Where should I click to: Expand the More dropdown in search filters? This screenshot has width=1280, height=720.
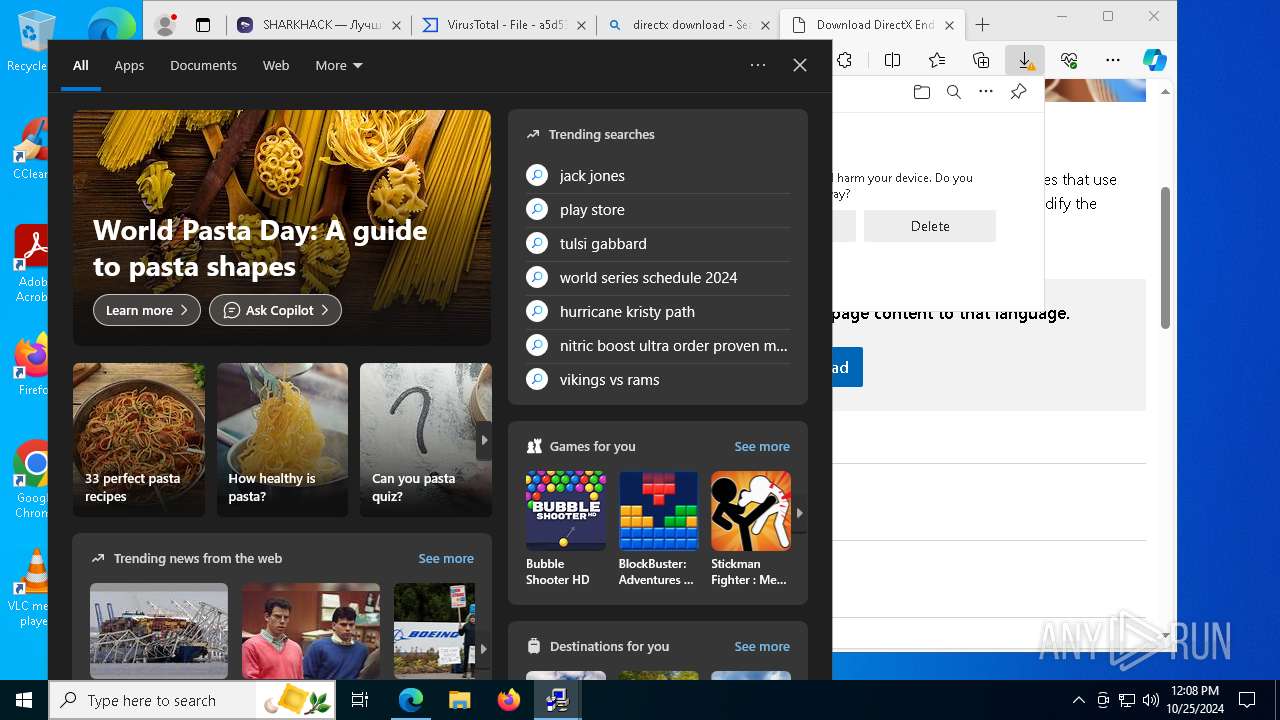click(339, 65)
